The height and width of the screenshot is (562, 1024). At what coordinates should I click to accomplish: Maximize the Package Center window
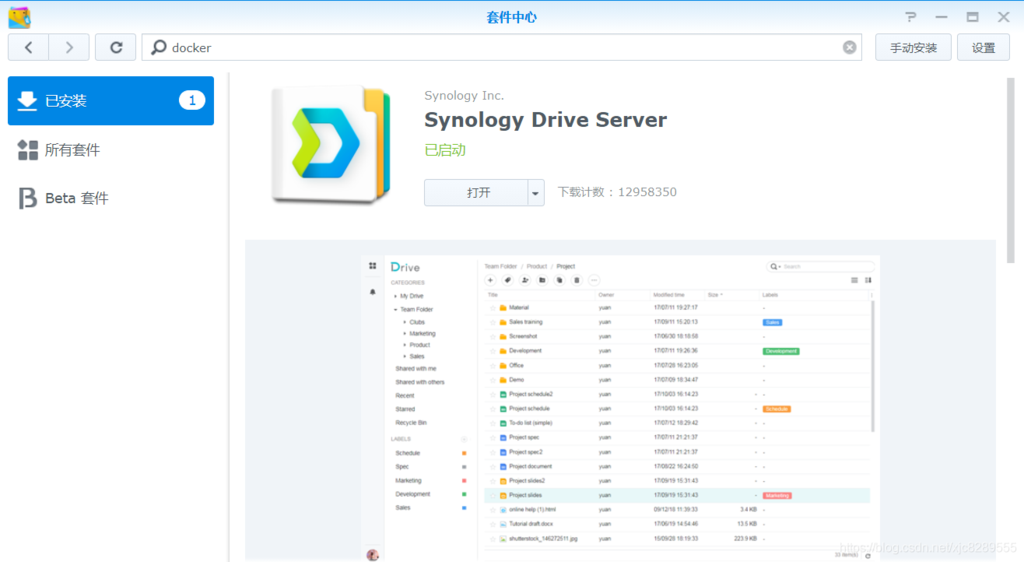click(x=972, y=17)
